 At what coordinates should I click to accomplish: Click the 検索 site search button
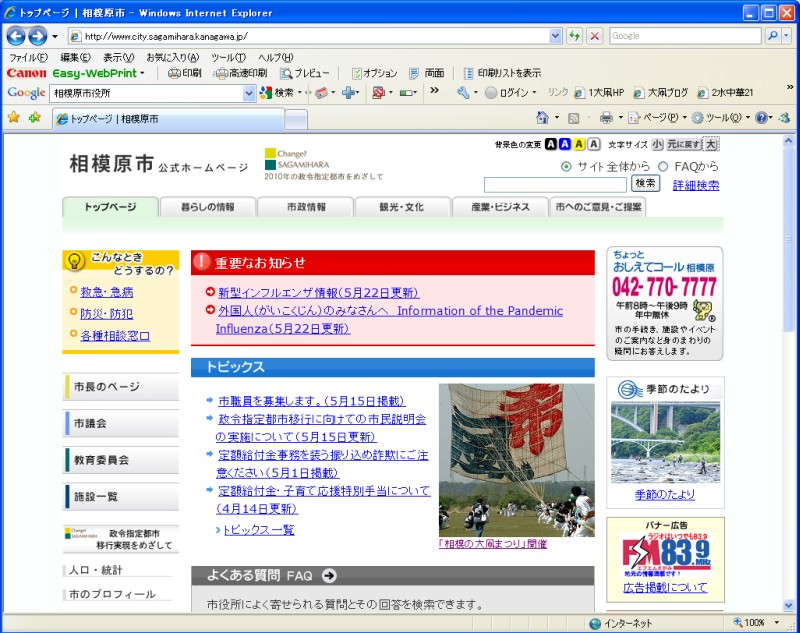tap(646, 184)
